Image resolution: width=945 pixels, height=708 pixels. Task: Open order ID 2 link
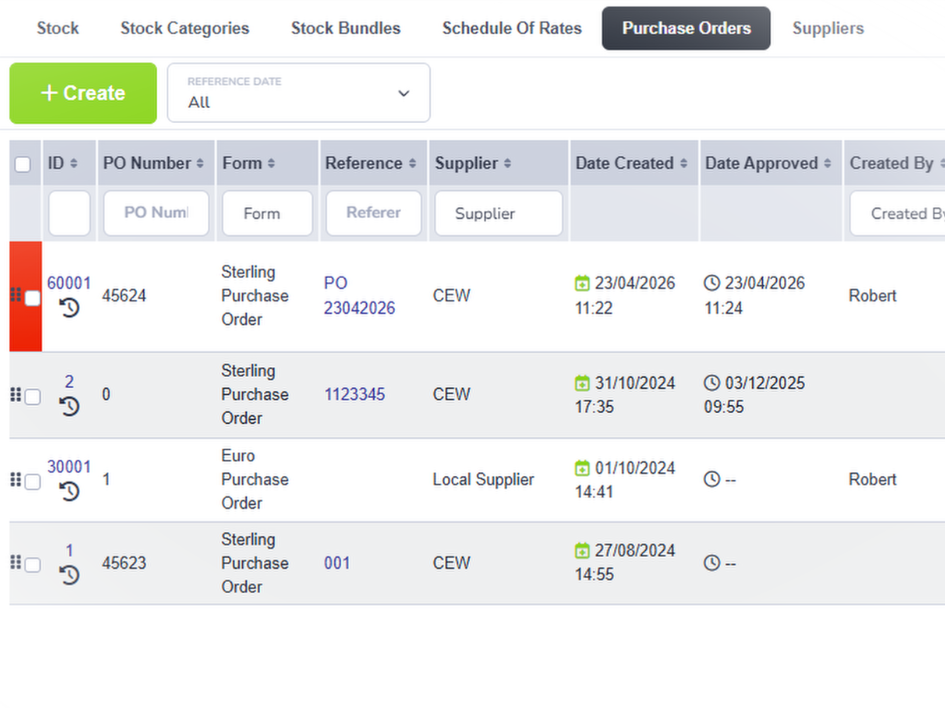coord(69,382)
